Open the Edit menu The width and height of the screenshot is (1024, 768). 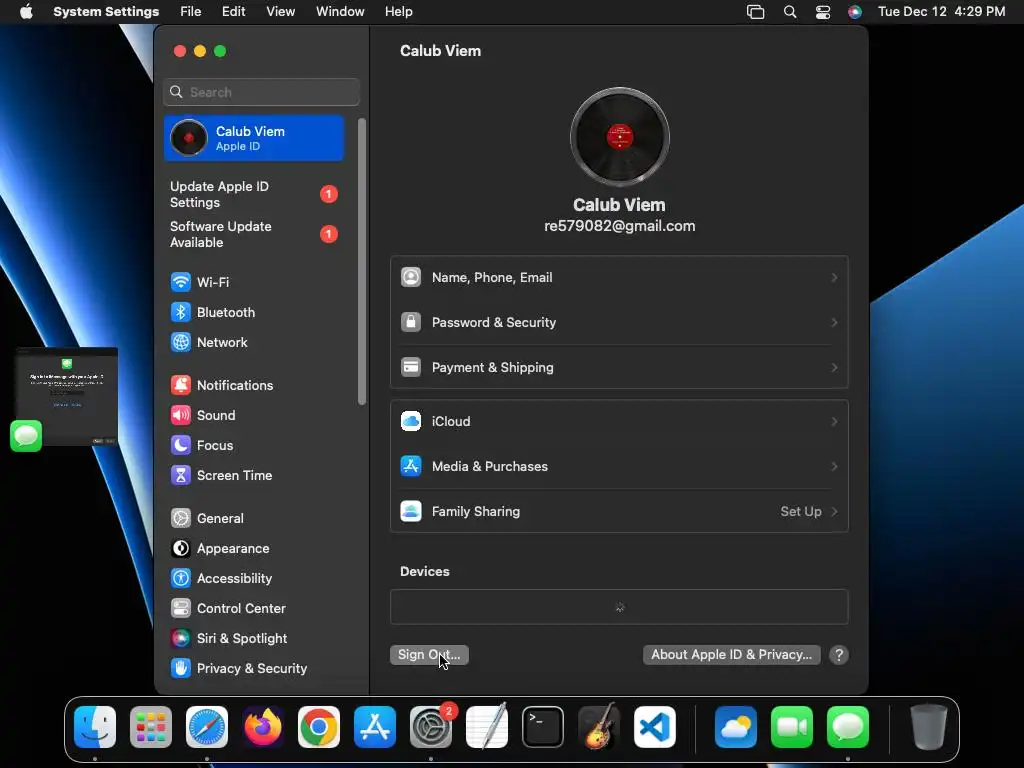point(233,12)
